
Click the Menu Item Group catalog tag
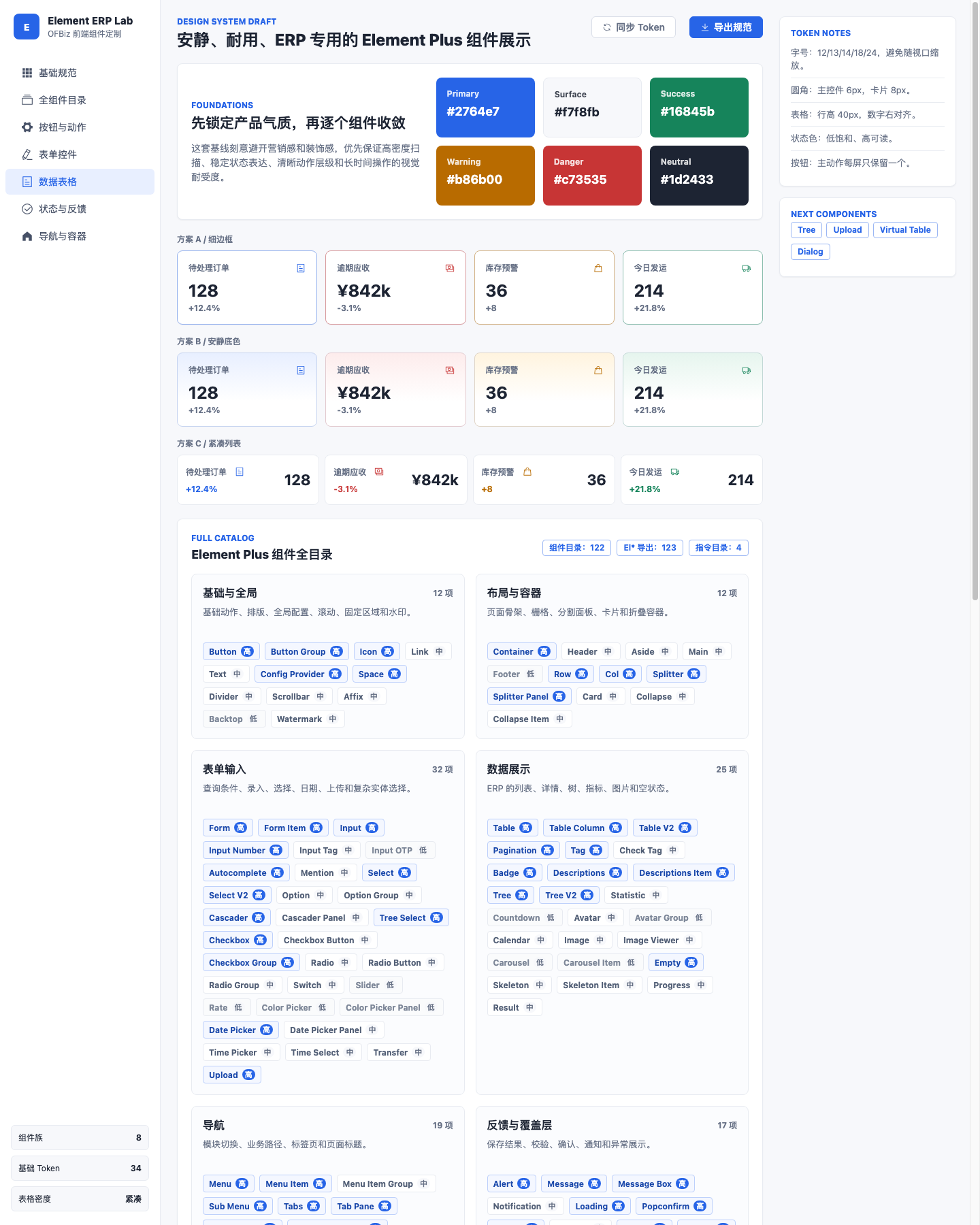pos(387,1183)
